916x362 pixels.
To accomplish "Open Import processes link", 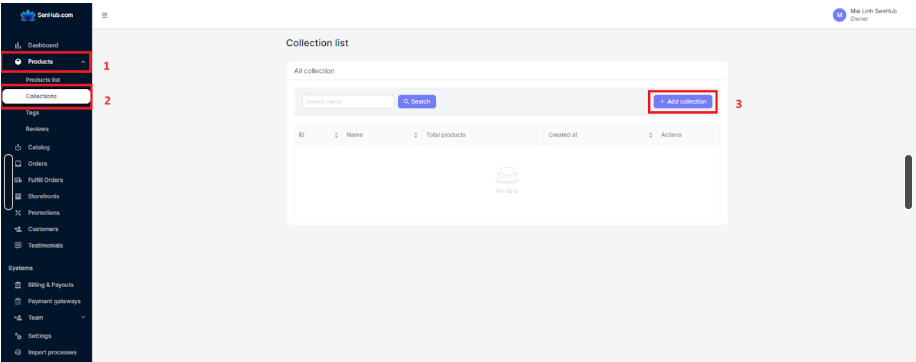I will pyautogui.click(x=52, y=352).
